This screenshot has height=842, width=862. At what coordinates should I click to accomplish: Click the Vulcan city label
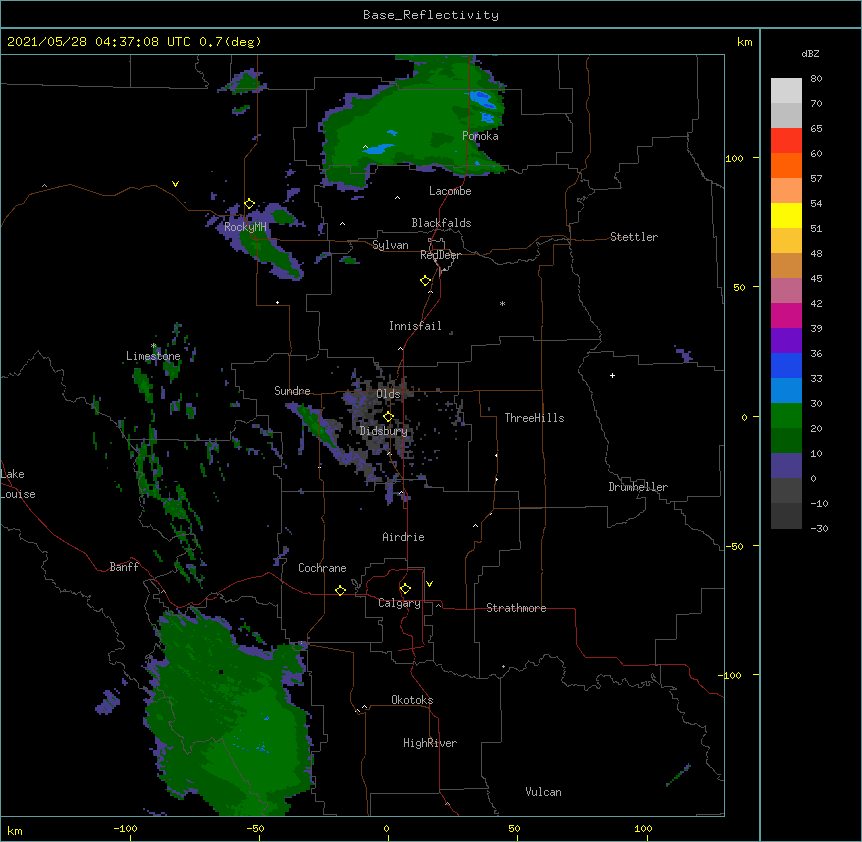(543, 792)
